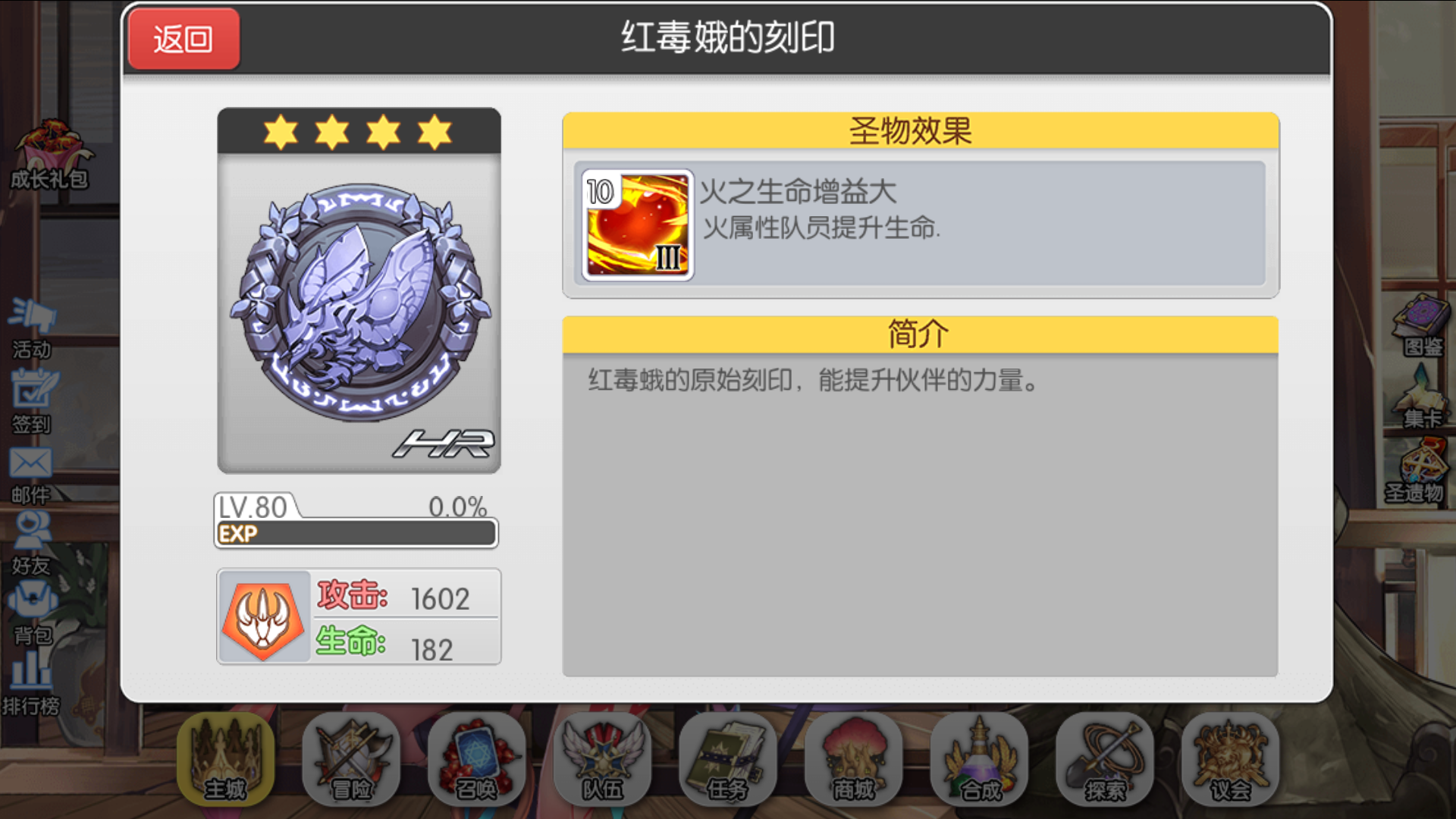Open the 背包 backpack icon
1456x819 pixels.
pyautogui.click(x=32, y=613)
